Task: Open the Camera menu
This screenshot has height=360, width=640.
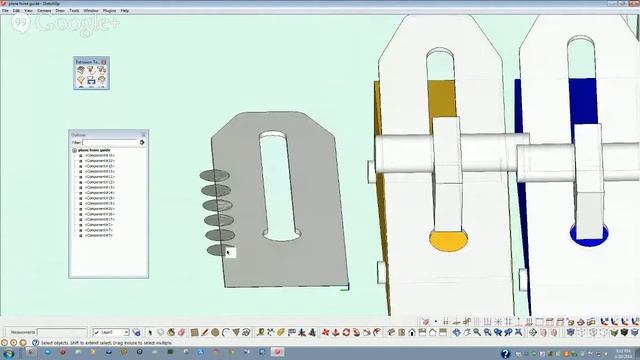Action: point(44,11)
